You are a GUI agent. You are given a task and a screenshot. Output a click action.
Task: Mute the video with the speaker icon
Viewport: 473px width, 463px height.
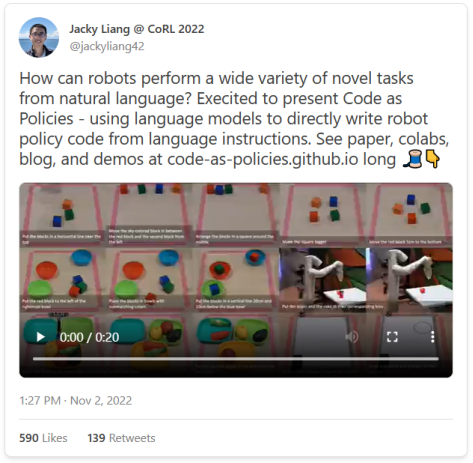[351, 337]
